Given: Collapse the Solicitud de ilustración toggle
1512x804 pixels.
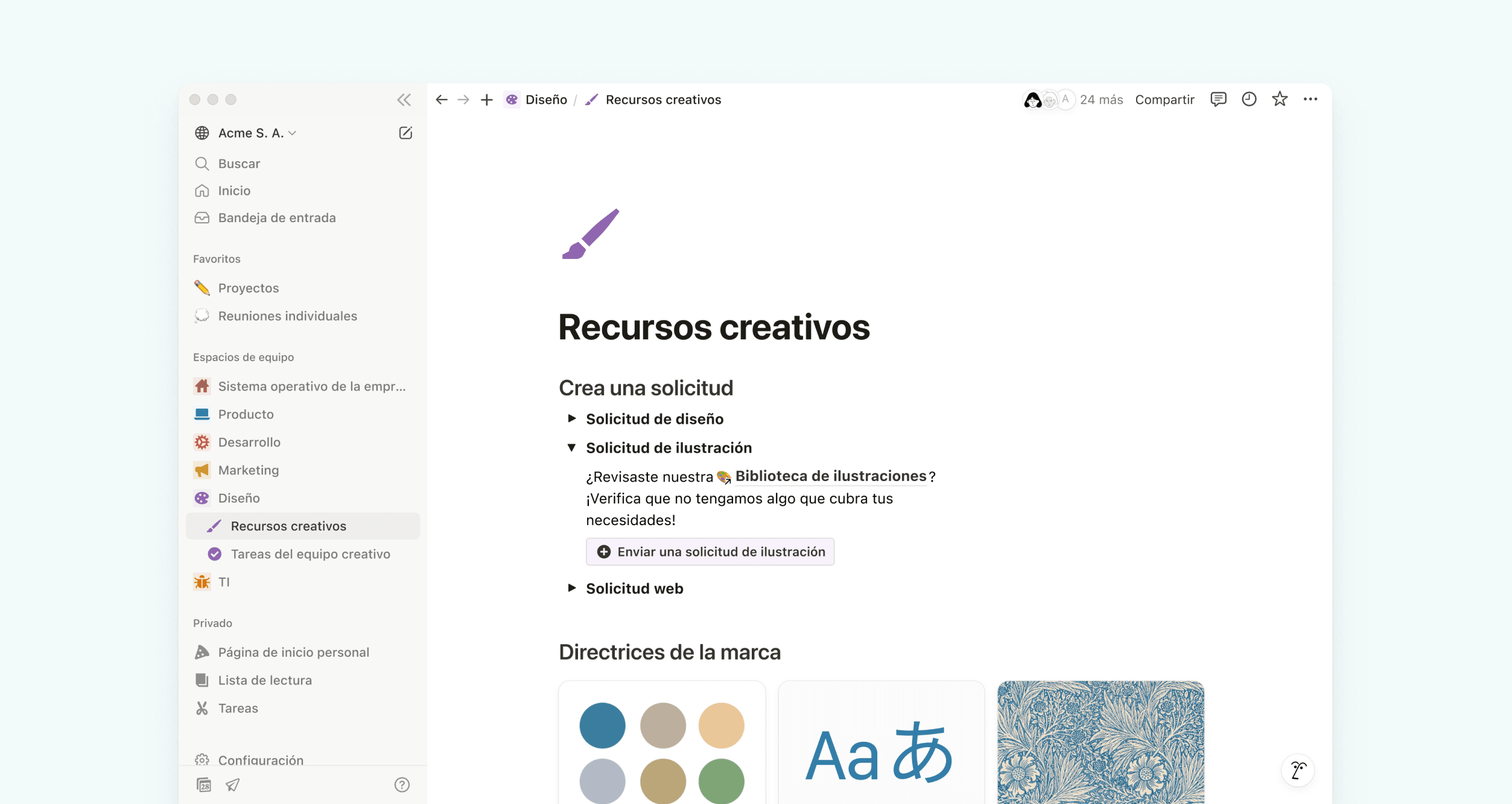Looking at the screenshot, I should click(x=572, y=447).
